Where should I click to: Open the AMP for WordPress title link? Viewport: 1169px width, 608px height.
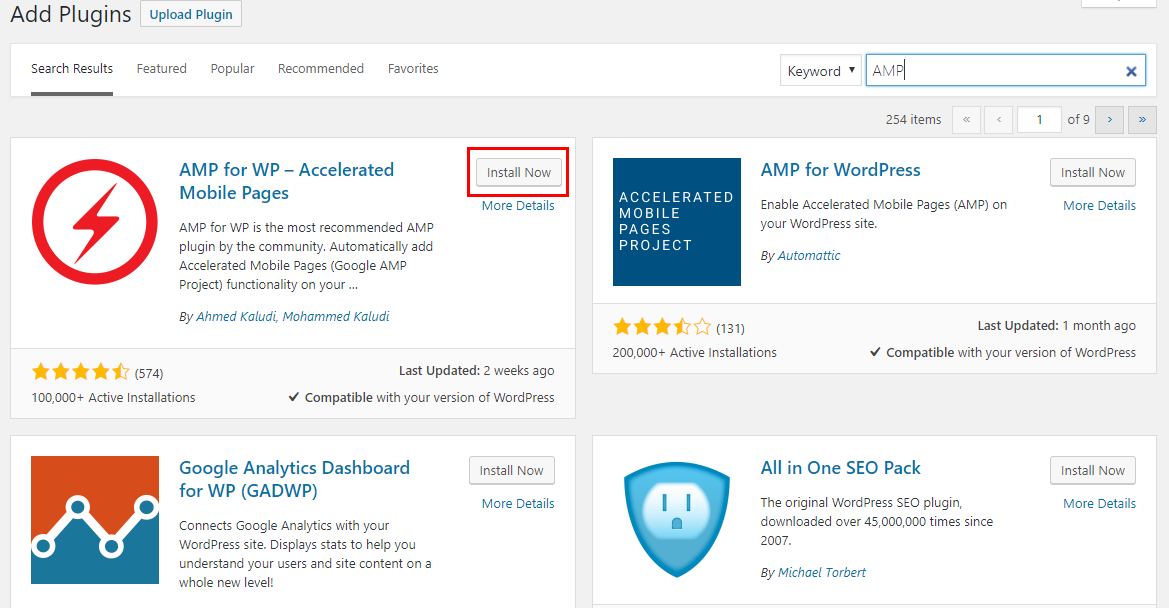840,170
